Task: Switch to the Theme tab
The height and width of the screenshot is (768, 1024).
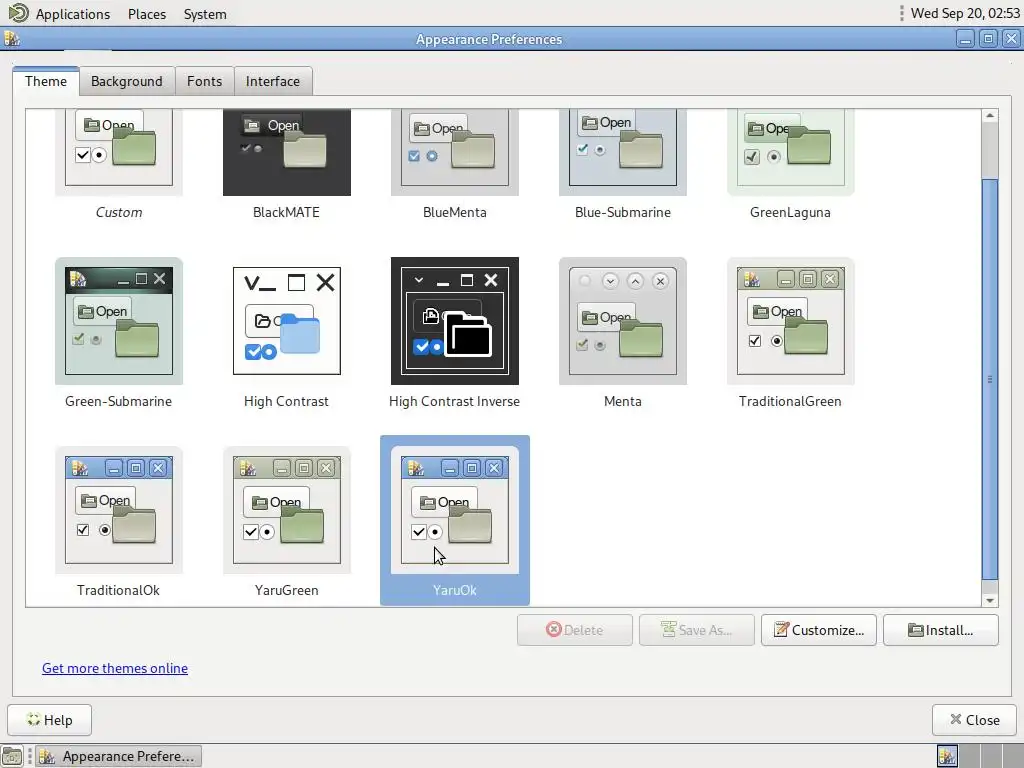Action: tap(46, 81)
